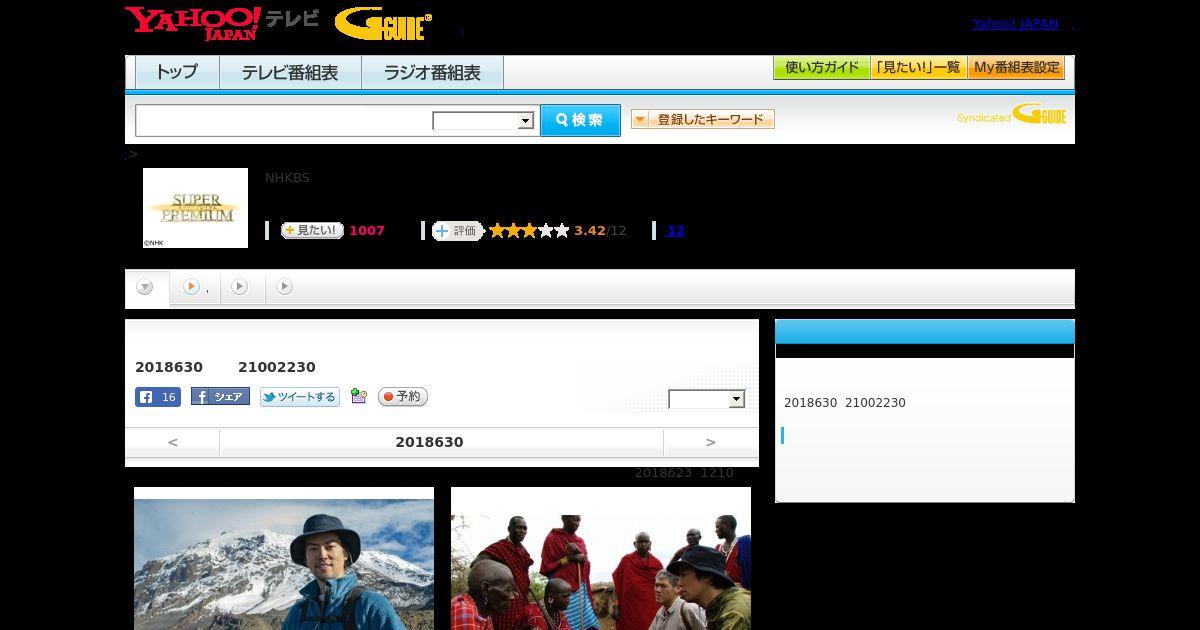Click the 評価 rating plus button
This screenshot has height=630, width=1200.
[457, 231]
